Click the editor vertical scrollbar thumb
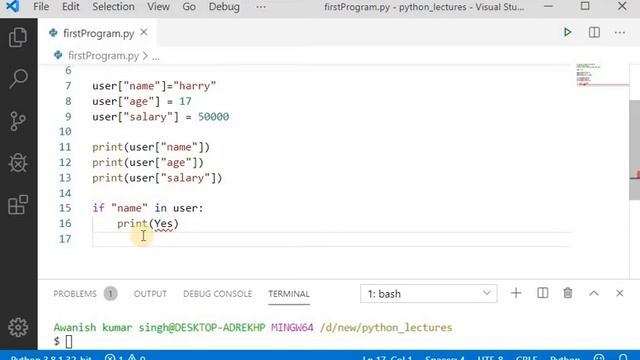This screenshot has height=360, width=640. [x=634, y=150]
